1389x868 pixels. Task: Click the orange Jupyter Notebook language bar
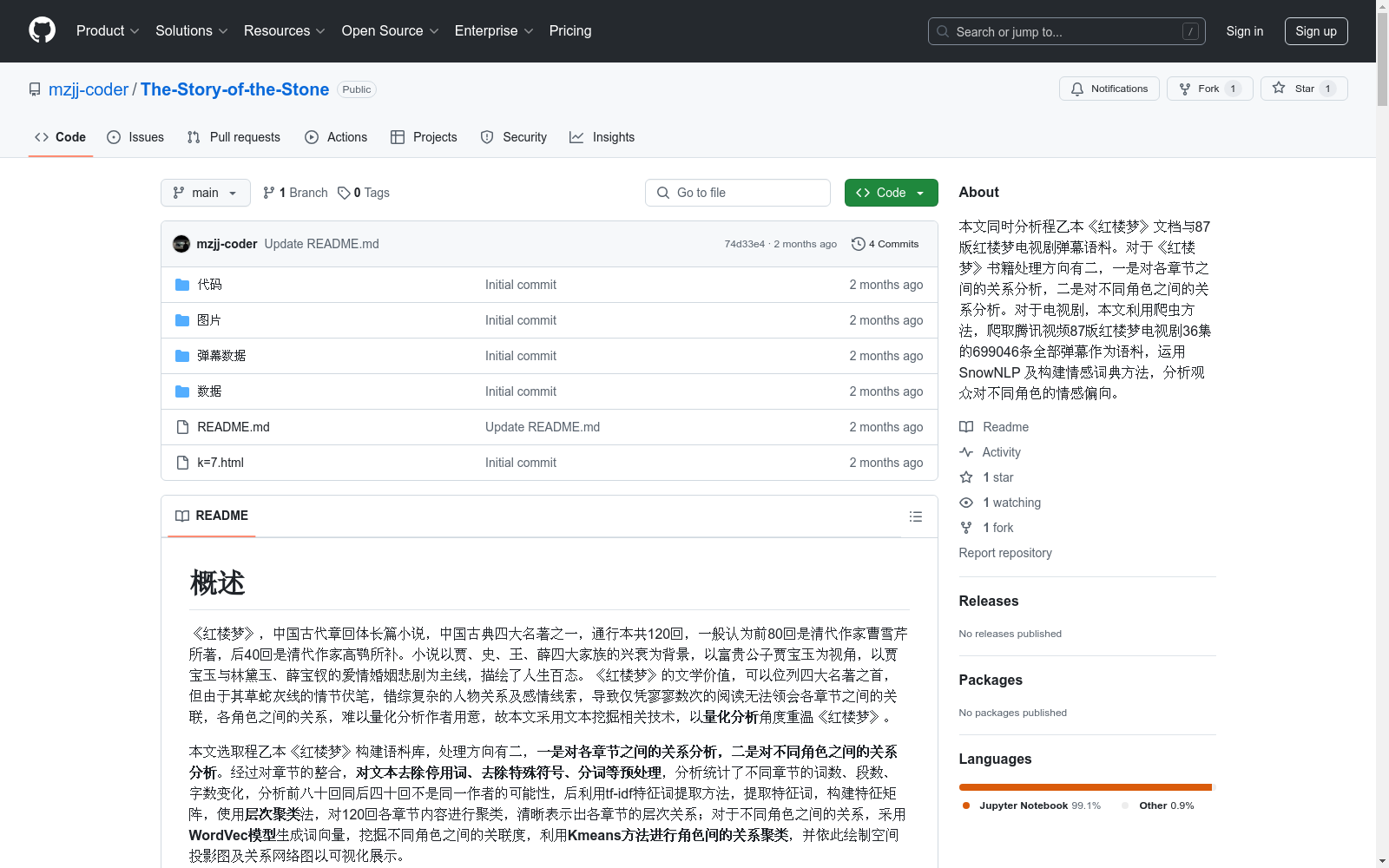tap(1084, 787)
